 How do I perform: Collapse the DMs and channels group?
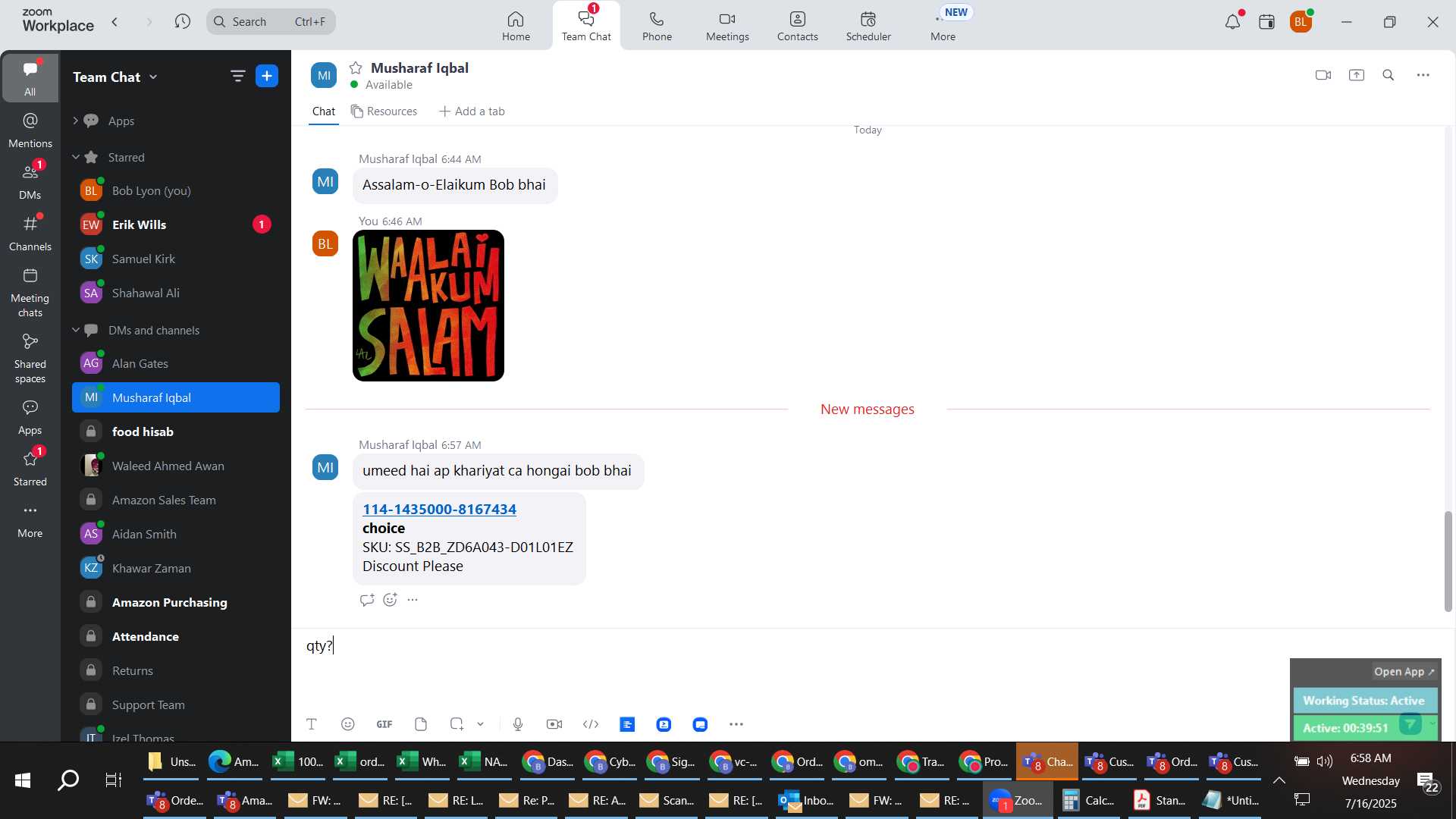click(75, 330)
